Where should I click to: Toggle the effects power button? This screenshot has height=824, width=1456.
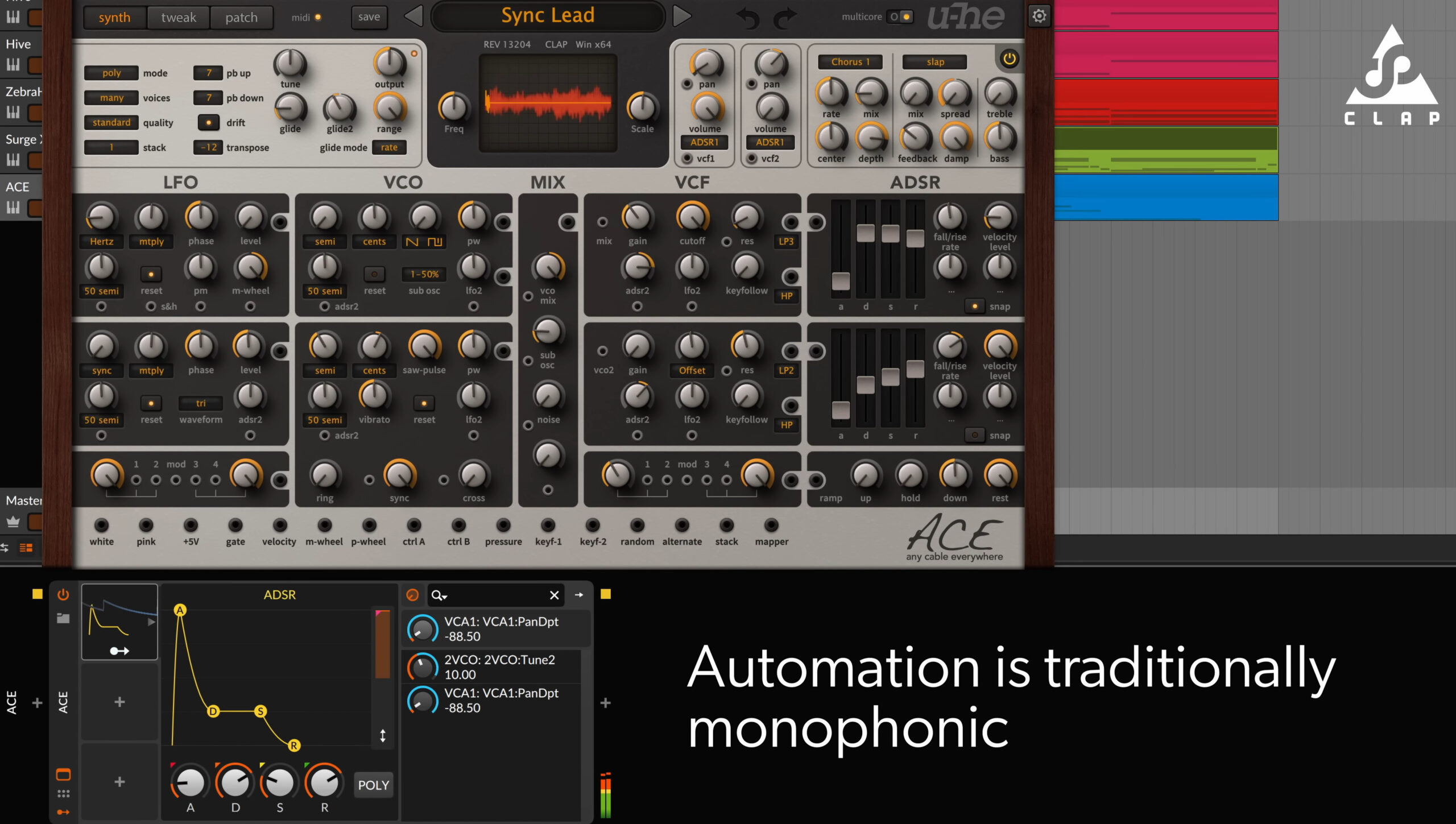1009,59
